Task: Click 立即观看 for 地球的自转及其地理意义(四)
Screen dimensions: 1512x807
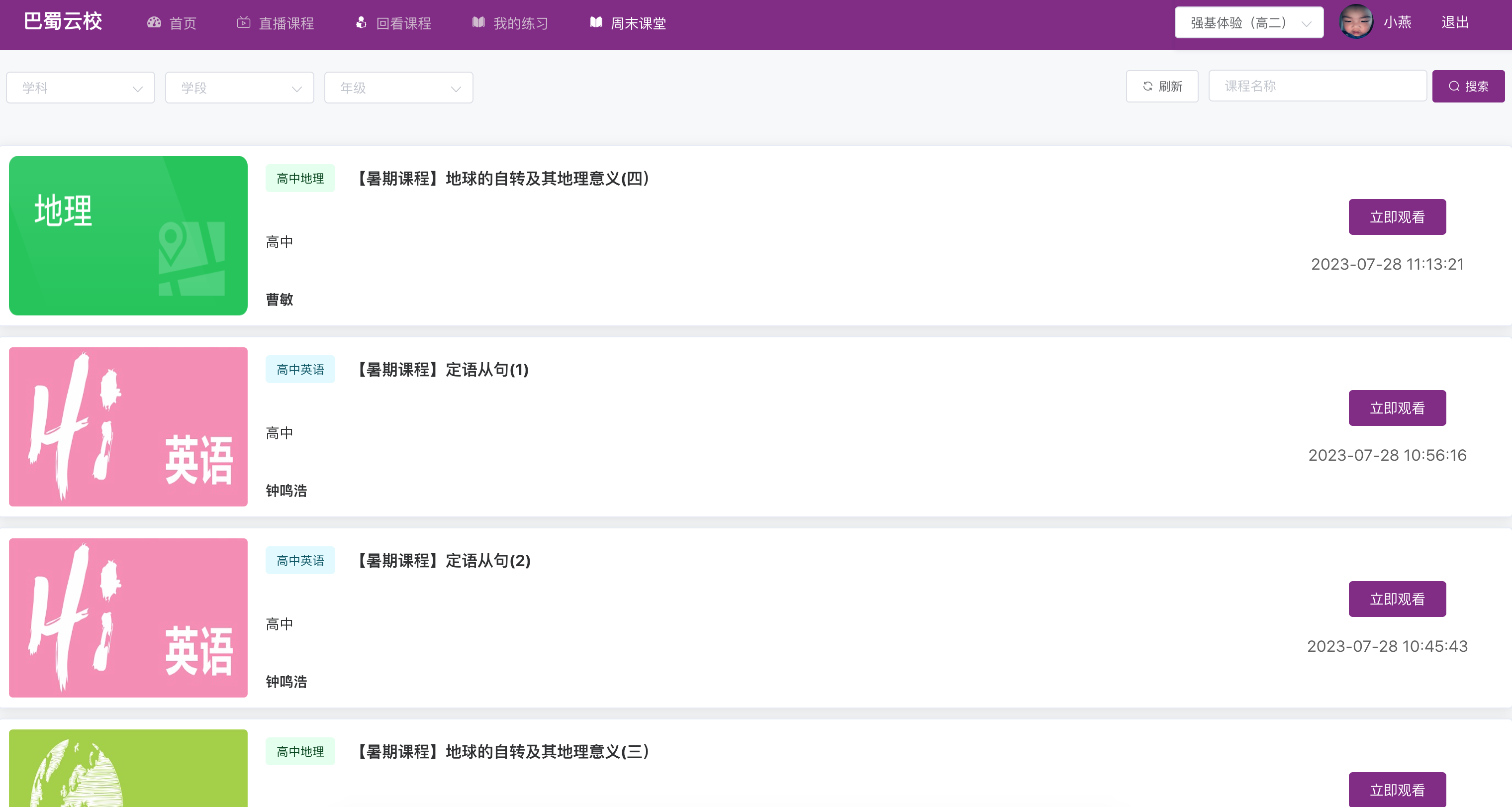Action: pos(1397,217)
